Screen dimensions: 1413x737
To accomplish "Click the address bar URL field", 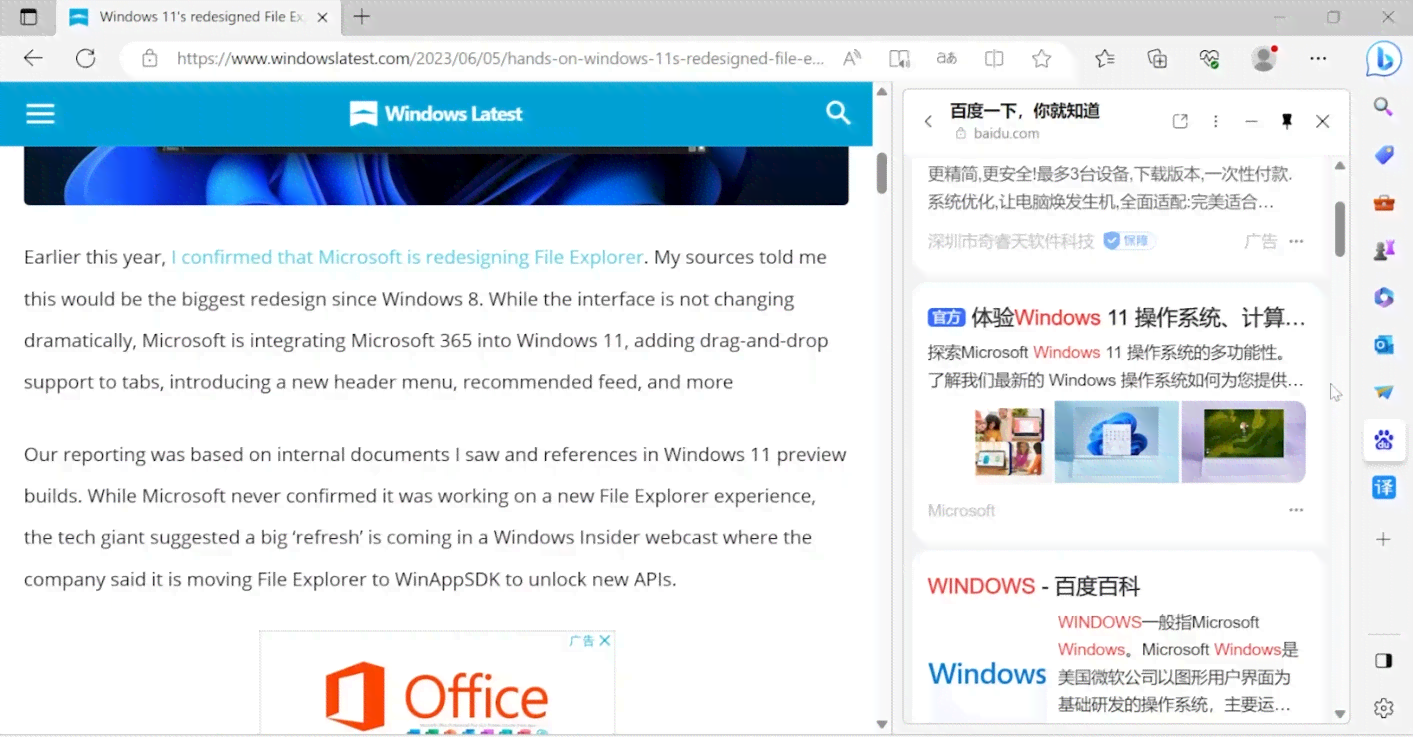I will click(500, 58).
